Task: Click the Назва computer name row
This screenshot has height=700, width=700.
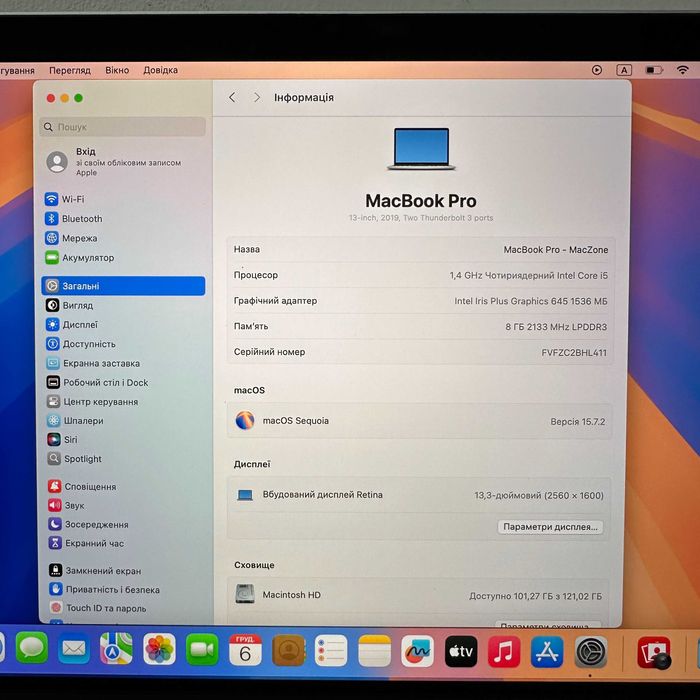Action: [420, 250]
